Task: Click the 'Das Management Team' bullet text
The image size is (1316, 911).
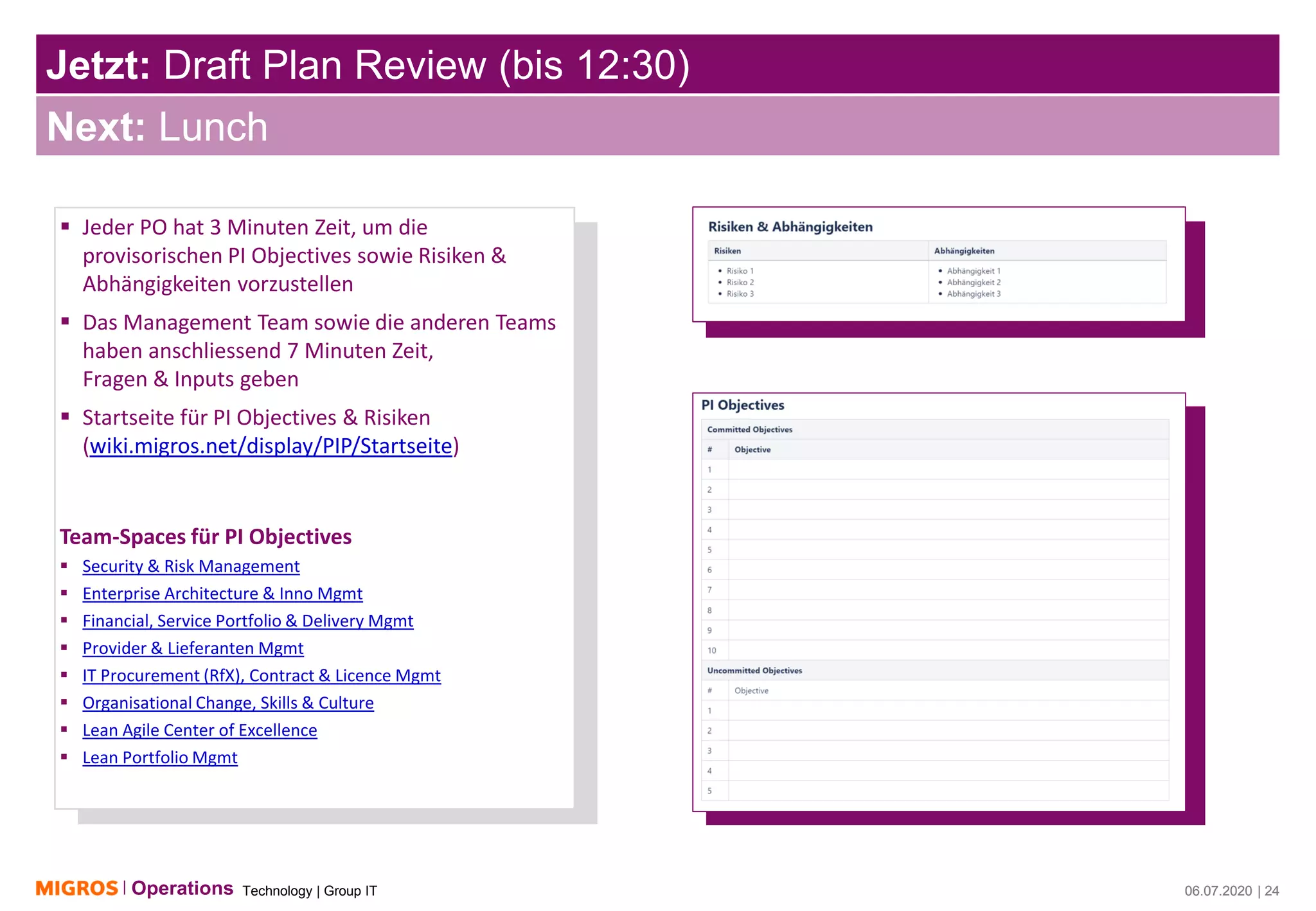Action: point(319,351)
